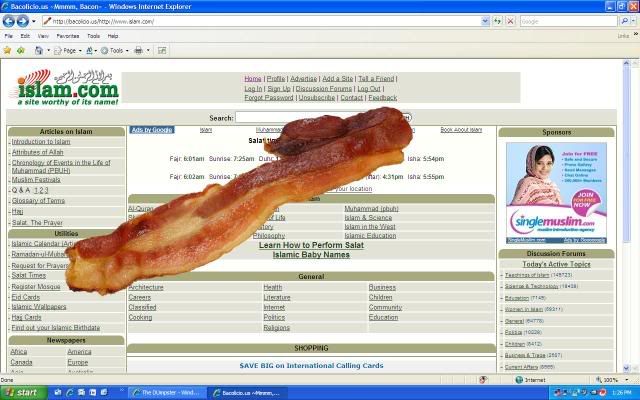
Task: Click the Forgot Password link
Action: click(x=269, y=98)
